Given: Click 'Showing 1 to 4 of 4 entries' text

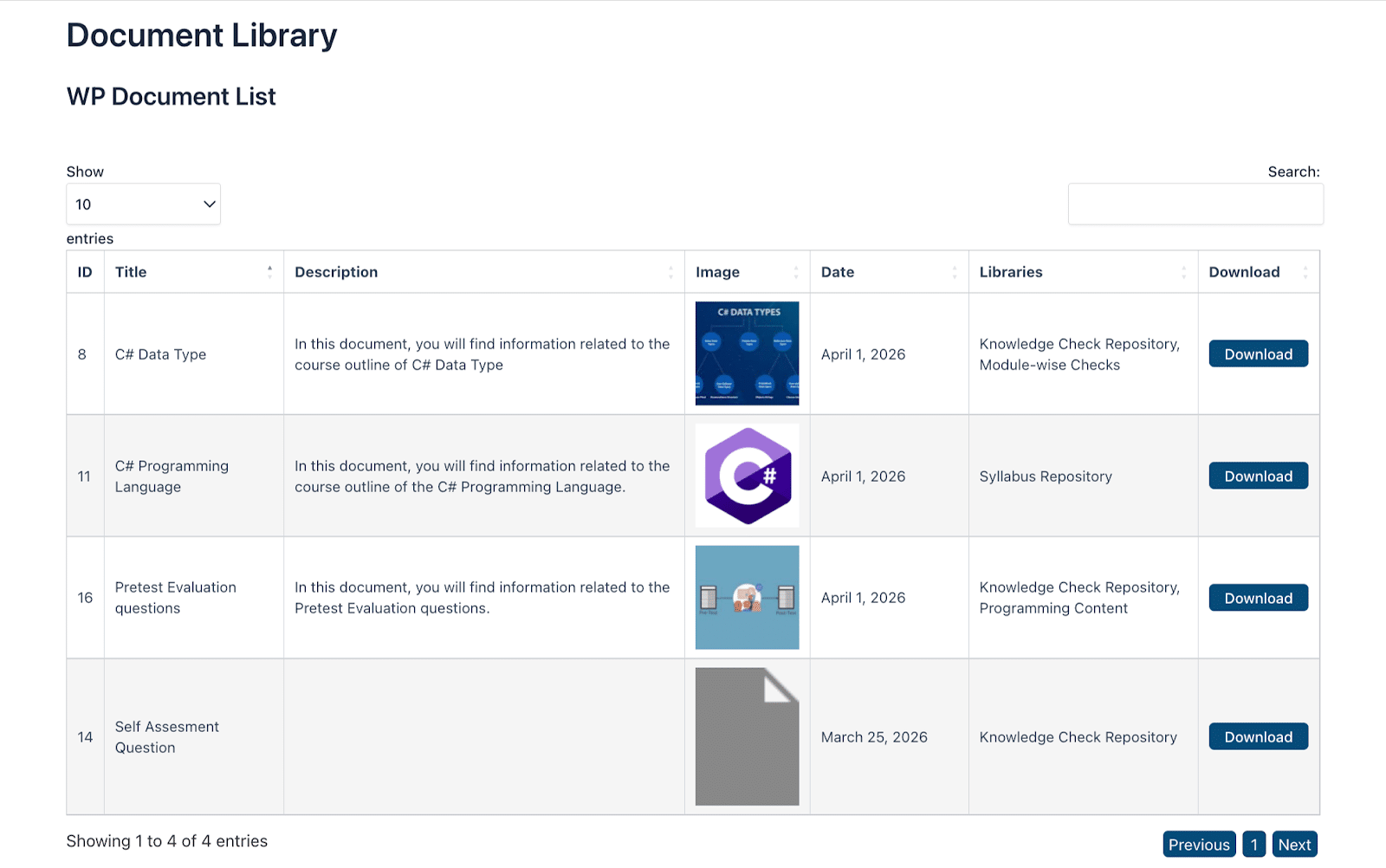Looking at the screenshot, I should point(167,841).
